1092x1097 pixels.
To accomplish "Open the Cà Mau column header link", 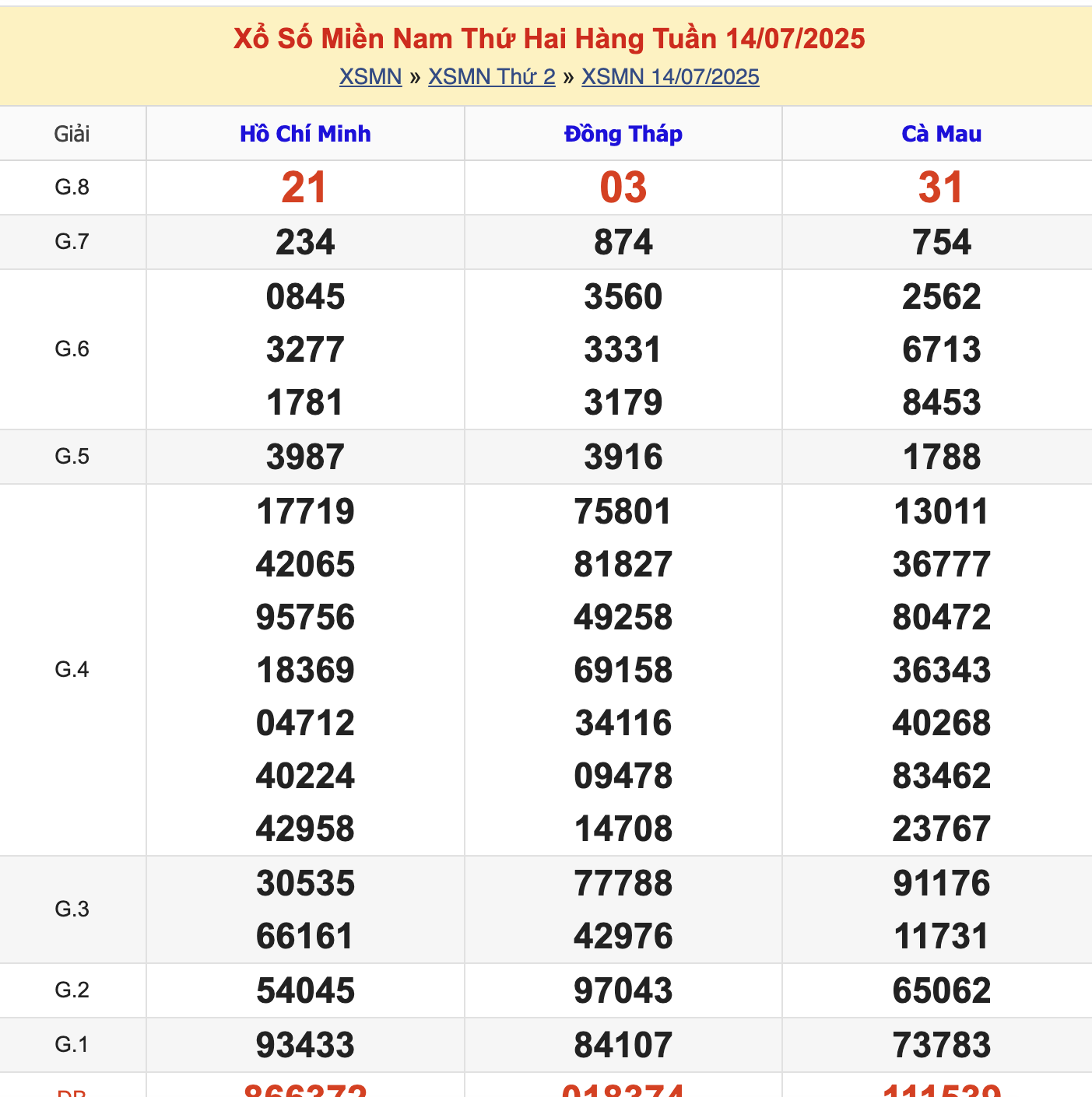I will [942, 134].
